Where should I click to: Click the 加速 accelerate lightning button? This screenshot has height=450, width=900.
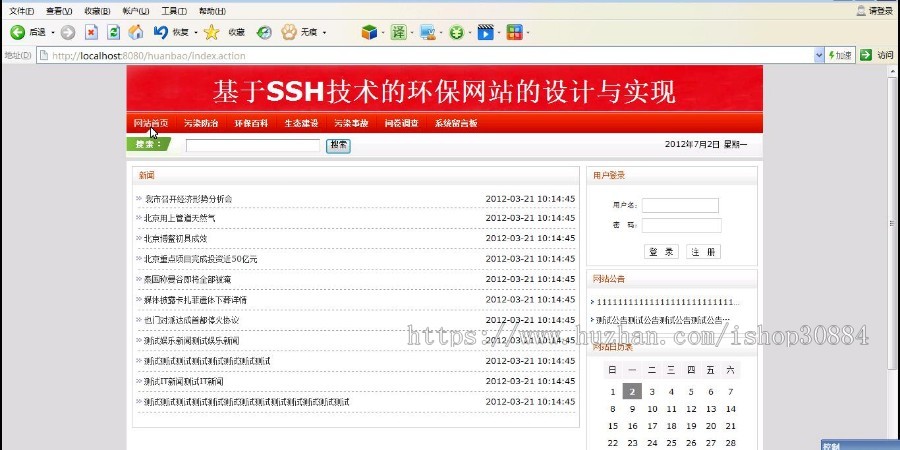click(840, 55)
